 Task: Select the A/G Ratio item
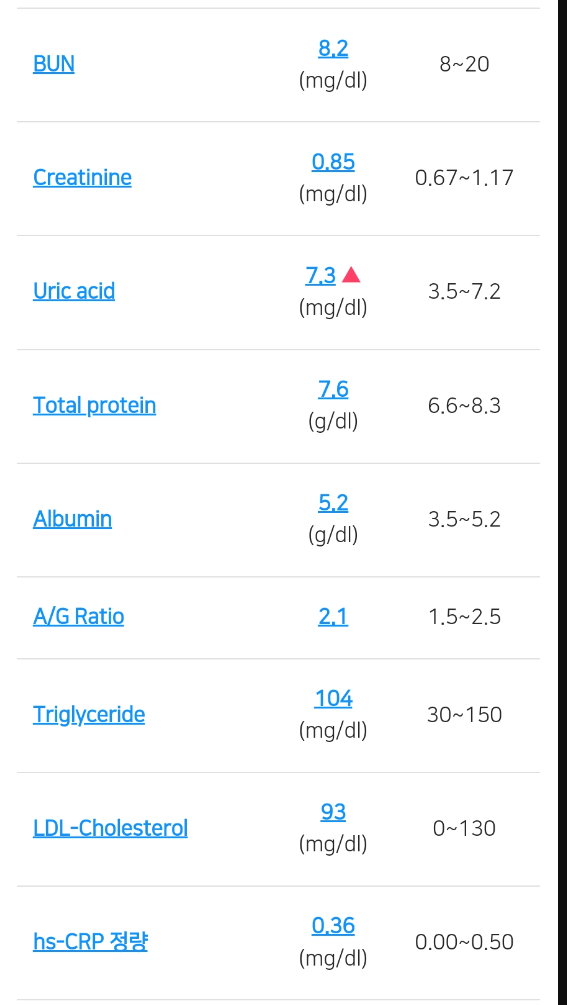click(x=78, y=617)
